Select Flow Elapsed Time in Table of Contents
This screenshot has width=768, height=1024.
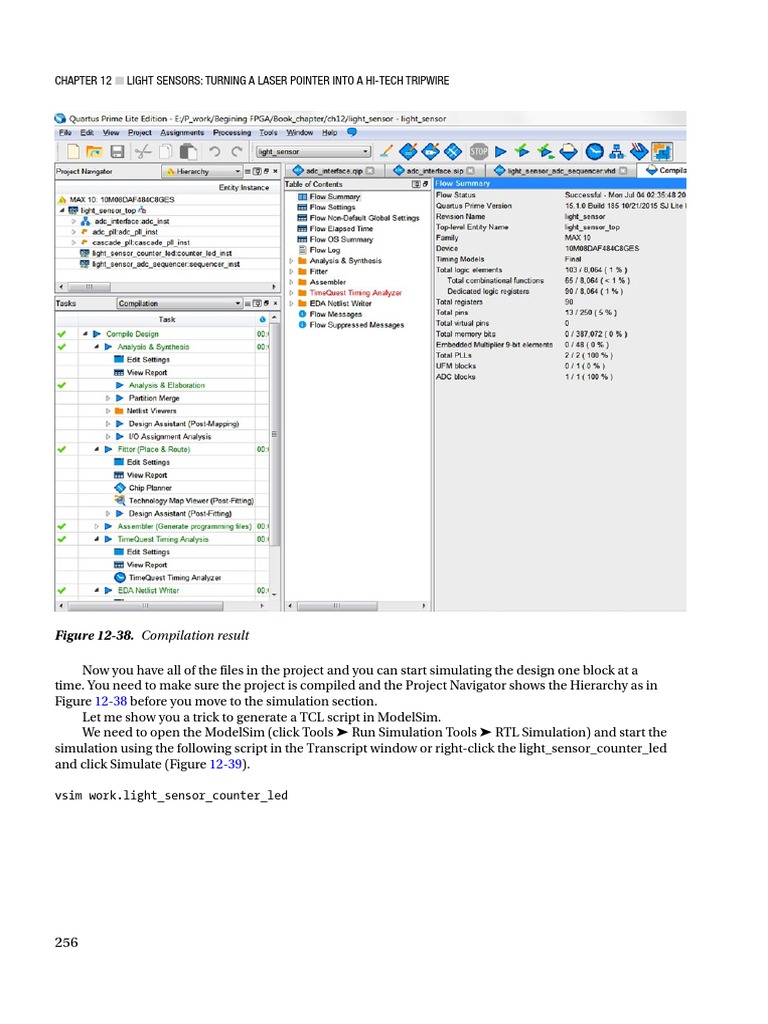341,228
